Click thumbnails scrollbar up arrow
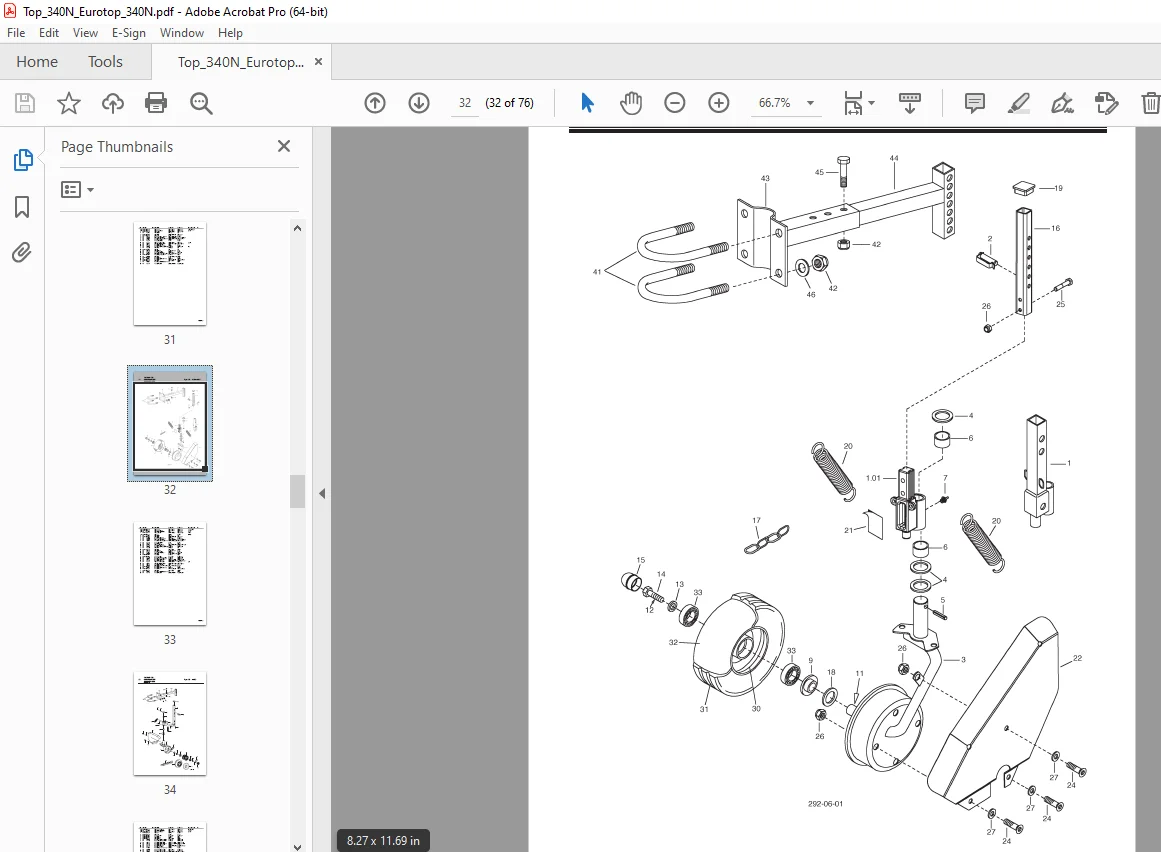Image resolution: width=1161 pixels, height=852 pixels. tap(298, 229)
